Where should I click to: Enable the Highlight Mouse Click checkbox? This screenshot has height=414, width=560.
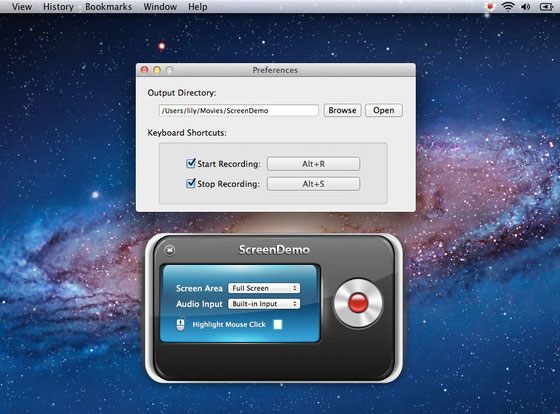pyautogui.click(x=278, y=324)
